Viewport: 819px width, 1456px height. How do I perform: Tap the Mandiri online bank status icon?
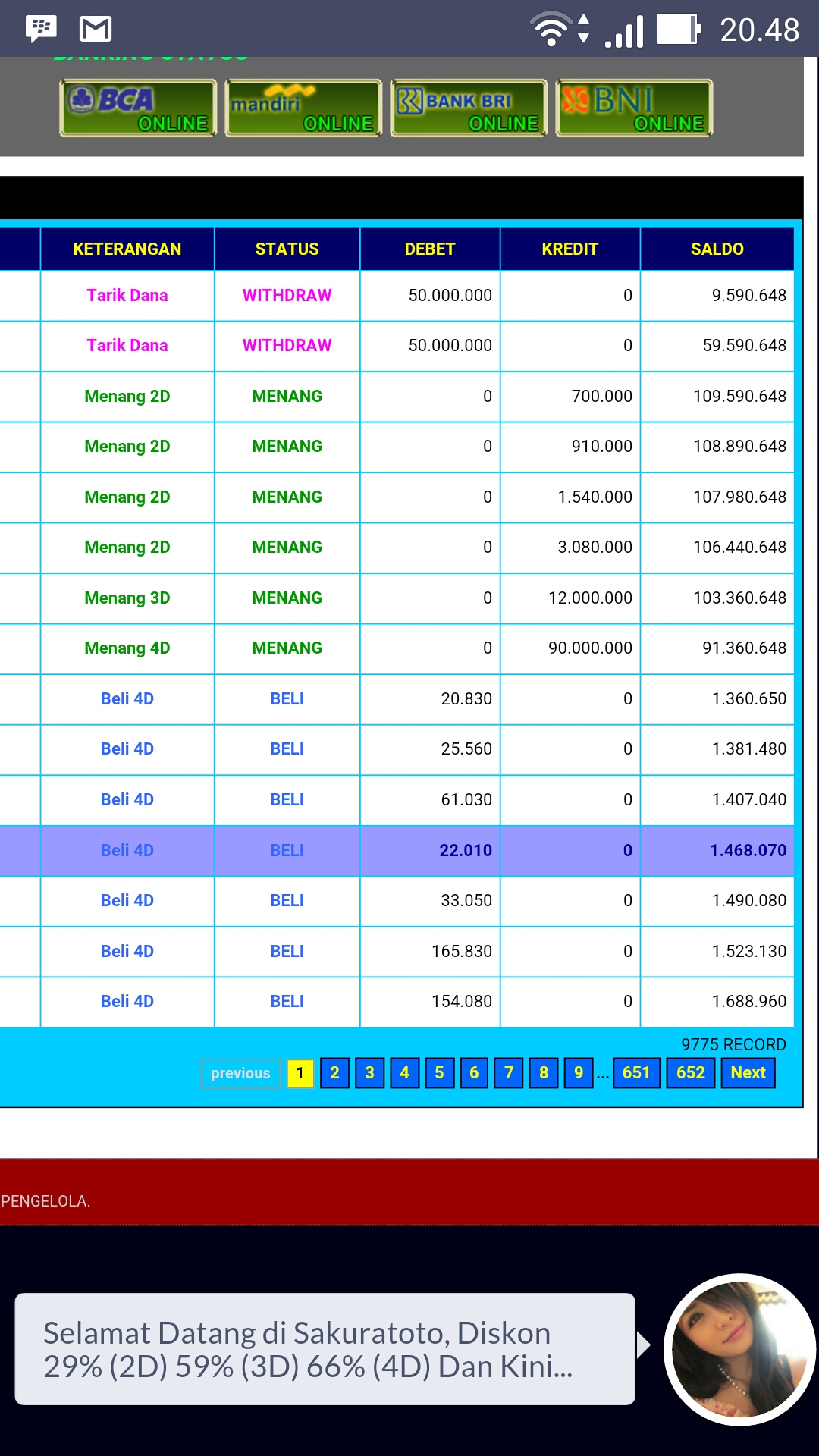(x=303, y=108)
